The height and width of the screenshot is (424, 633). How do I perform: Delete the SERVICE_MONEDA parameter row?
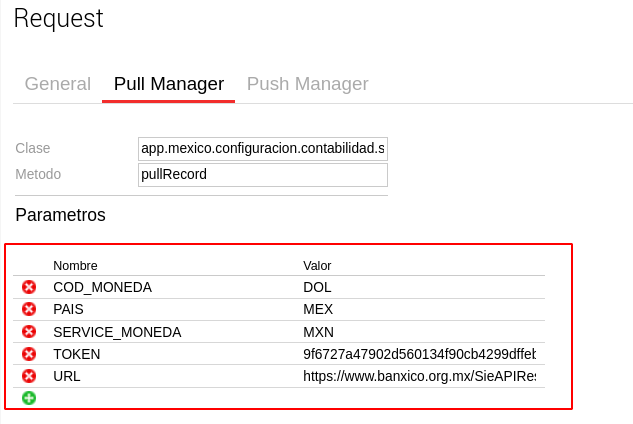pyautogui.click(x=29, y=332)
